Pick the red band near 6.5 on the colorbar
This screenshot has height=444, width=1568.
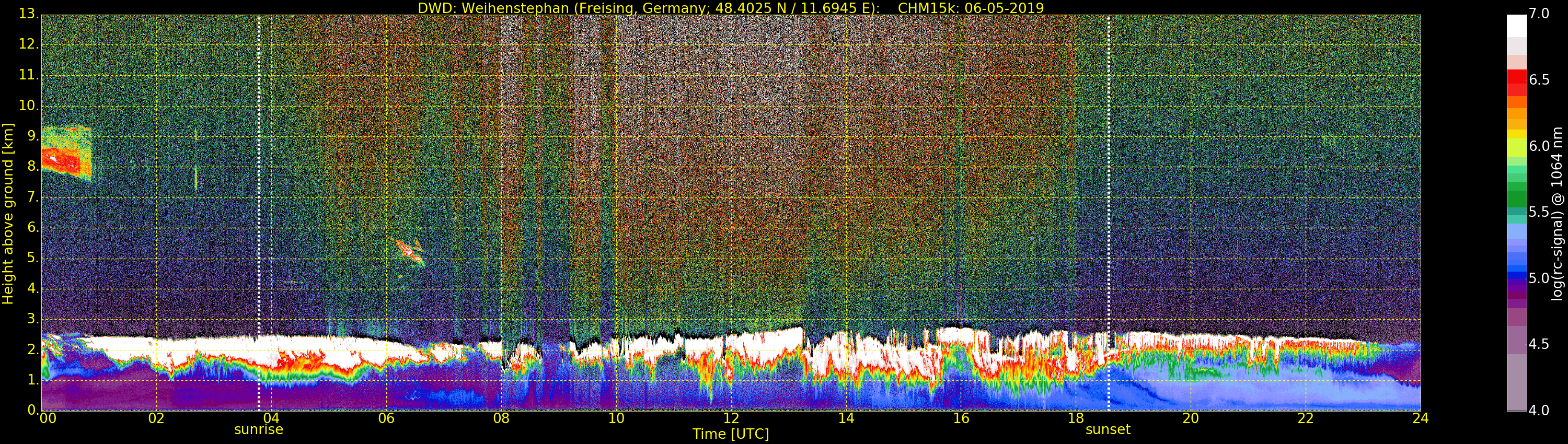[x=1516, y=79]
